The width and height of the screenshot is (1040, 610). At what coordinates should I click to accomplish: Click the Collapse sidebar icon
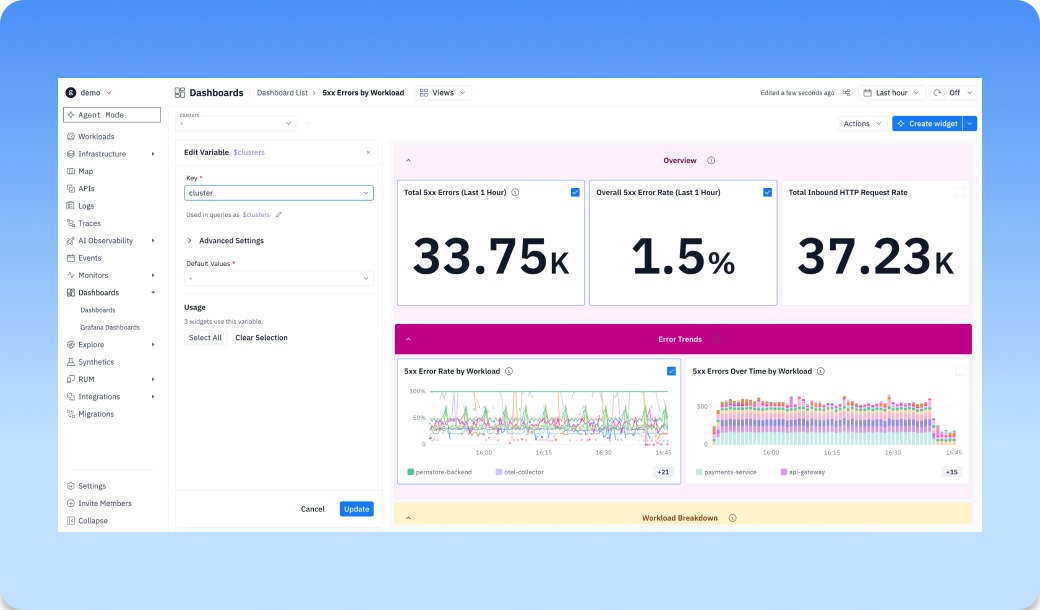point(71,520)
